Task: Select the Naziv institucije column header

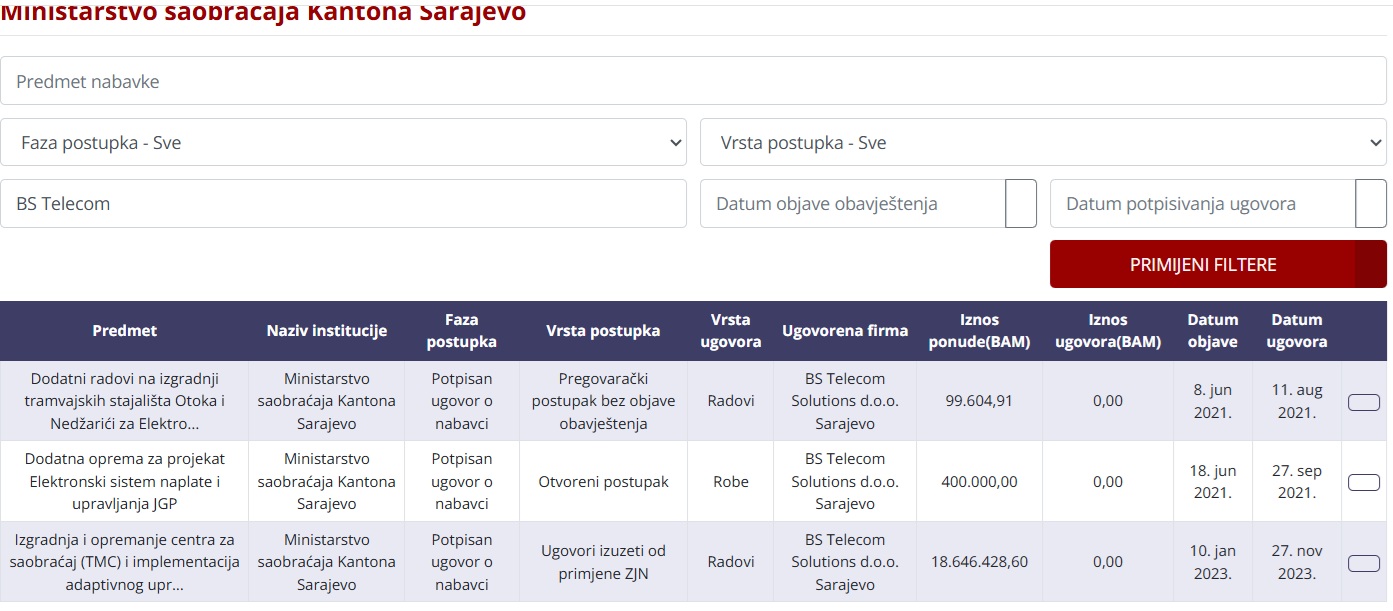Action: (327, 331)
